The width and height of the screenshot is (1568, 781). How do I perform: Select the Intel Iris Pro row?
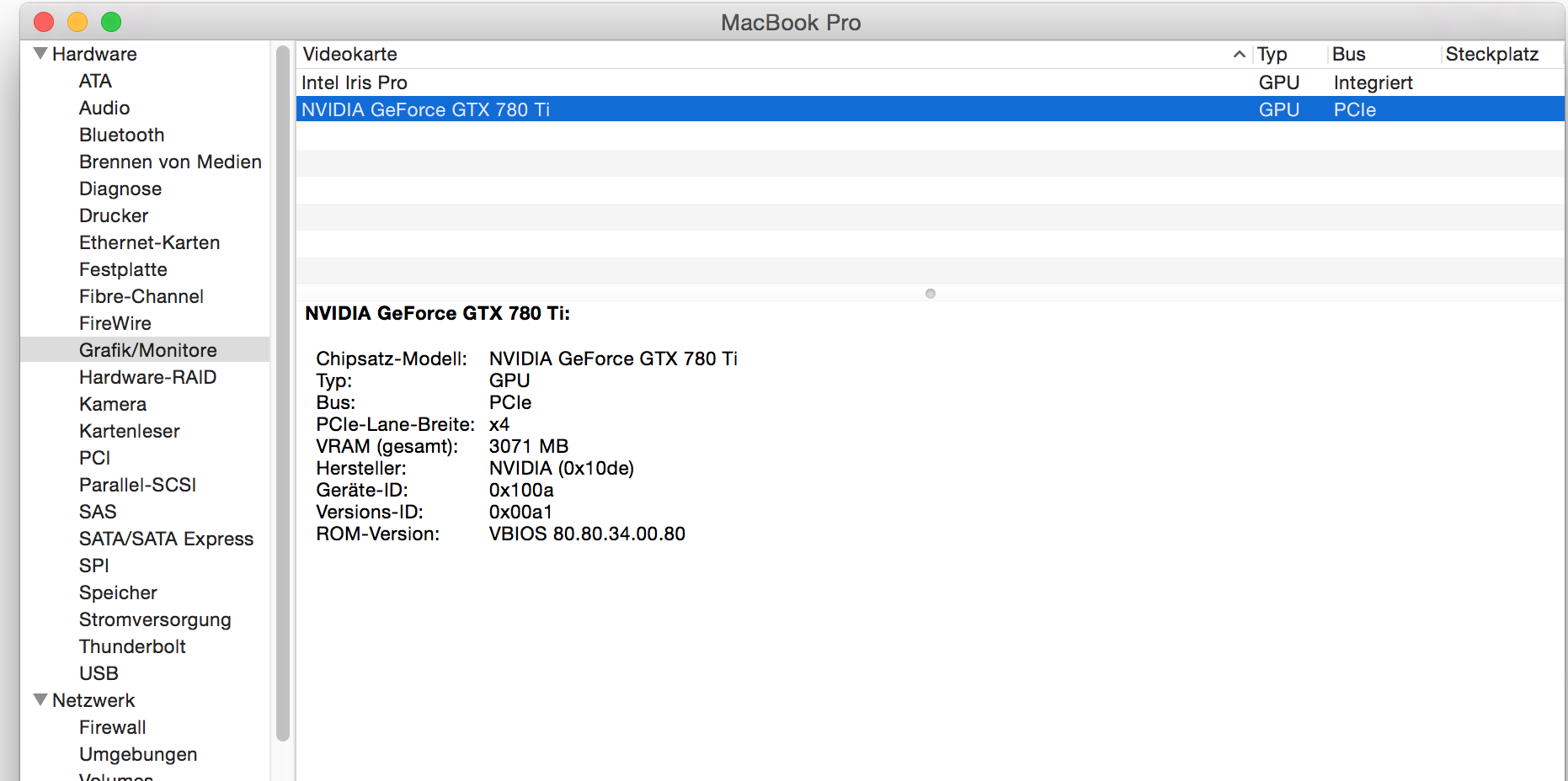pos(931,82)
